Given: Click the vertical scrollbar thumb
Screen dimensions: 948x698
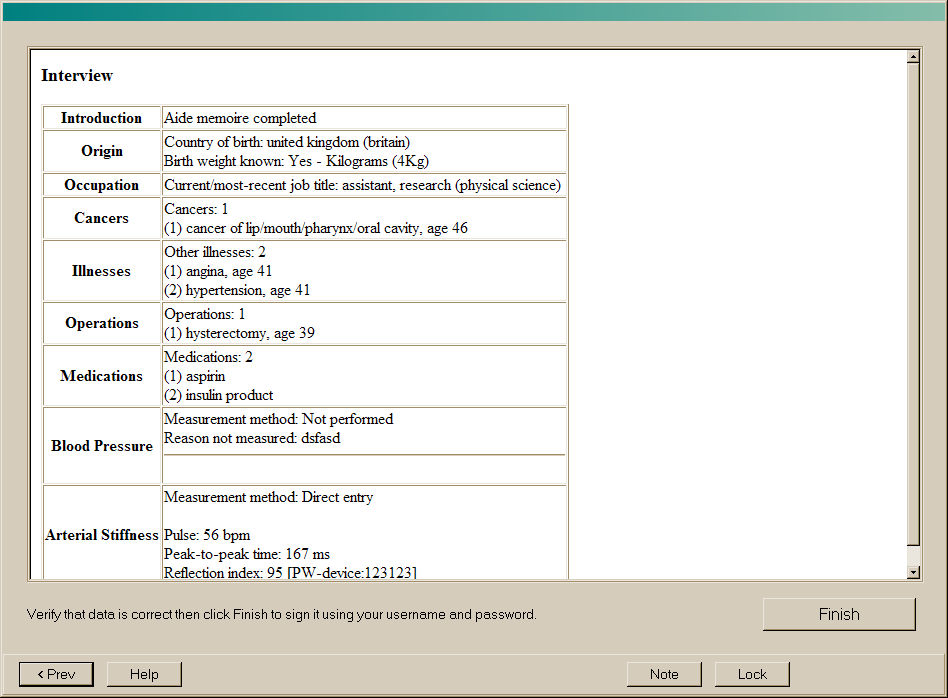Looking at the screenshot, I should [913, 300].
